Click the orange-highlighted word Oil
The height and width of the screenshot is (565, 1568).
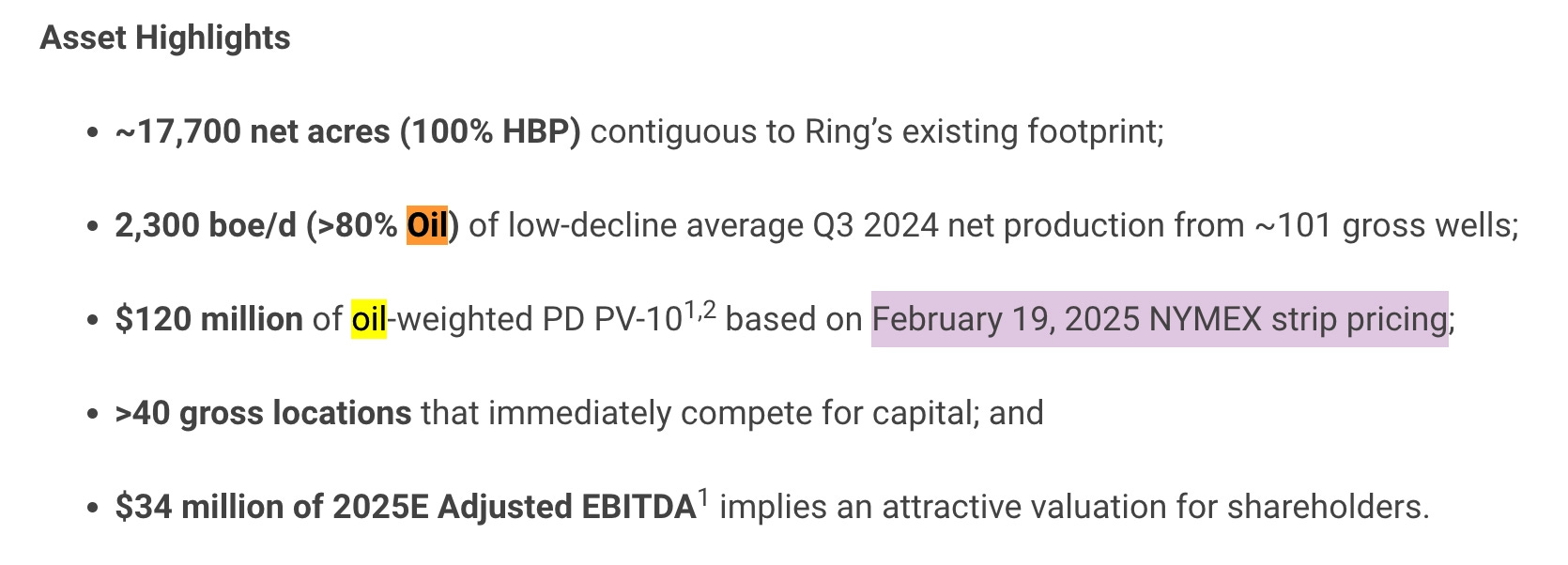tap(427, 225)
